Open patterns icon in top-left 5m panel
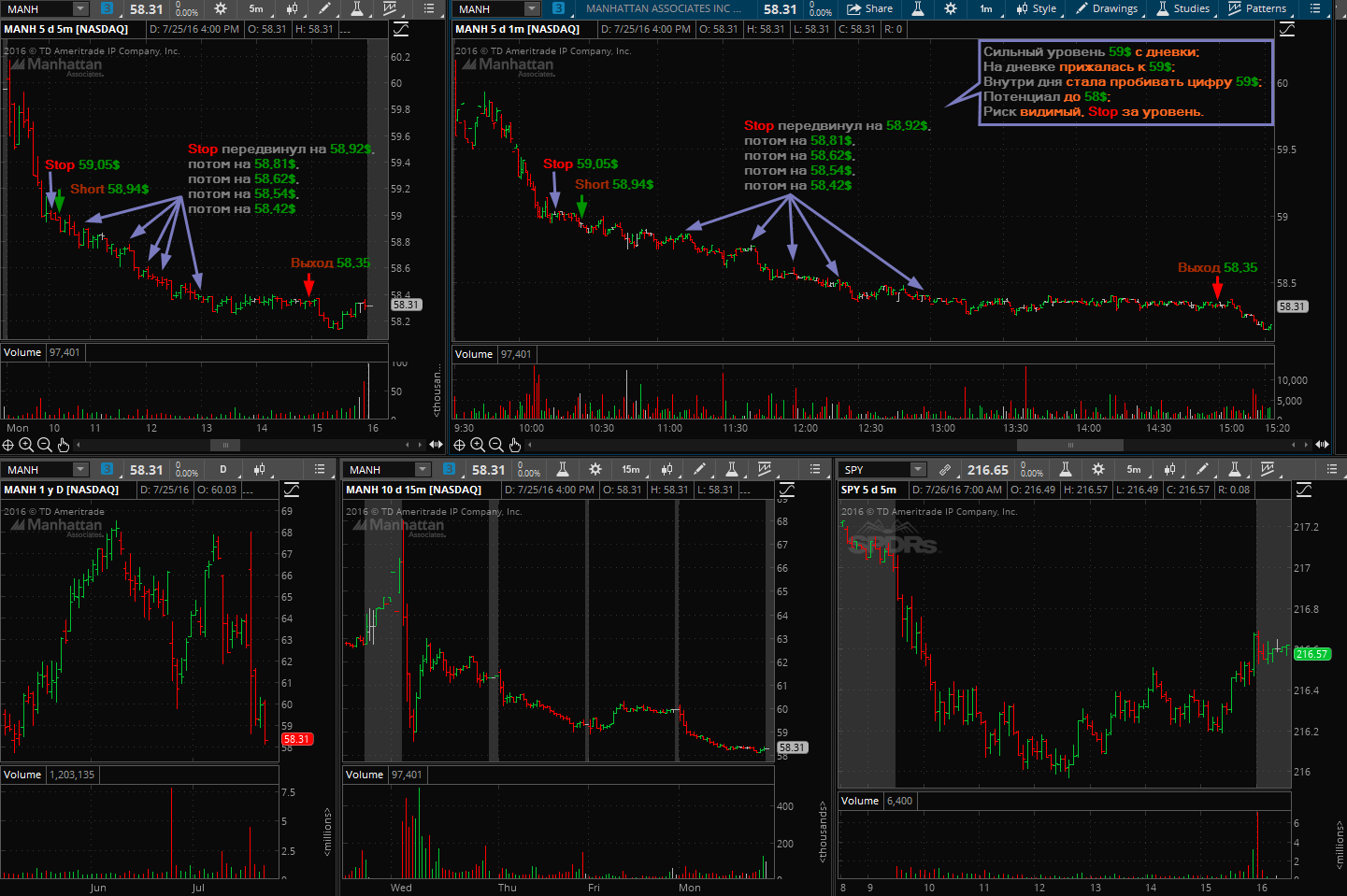Image resolution: width=1347 pixels, height=896 pixels. tap(390, 8)
